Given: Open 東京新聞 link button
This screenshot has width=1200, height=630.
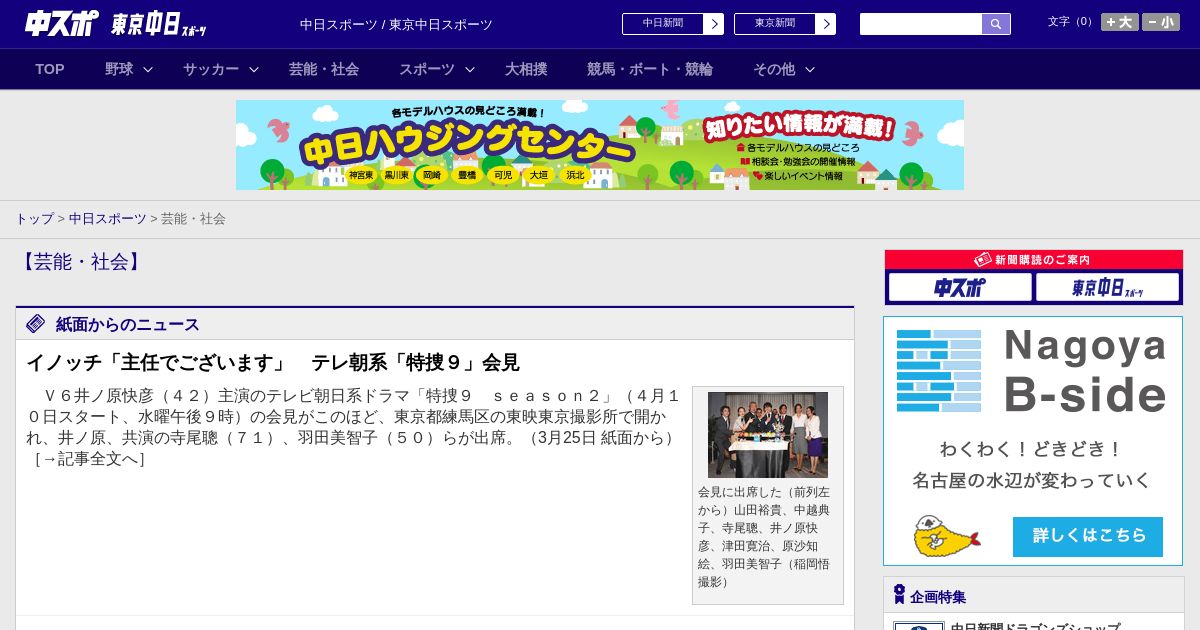Looking at the screenshot, I should tap(775, 23).
